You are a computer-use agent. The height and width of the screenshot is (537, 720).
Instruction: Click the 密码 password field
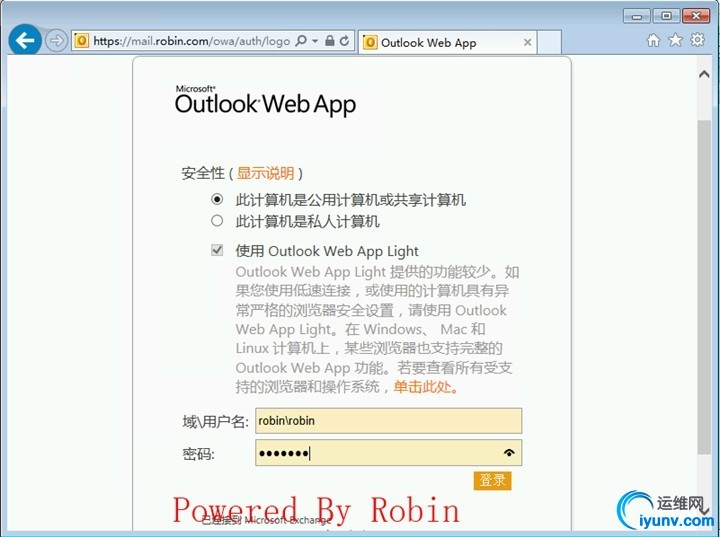(x=388, y=453)
